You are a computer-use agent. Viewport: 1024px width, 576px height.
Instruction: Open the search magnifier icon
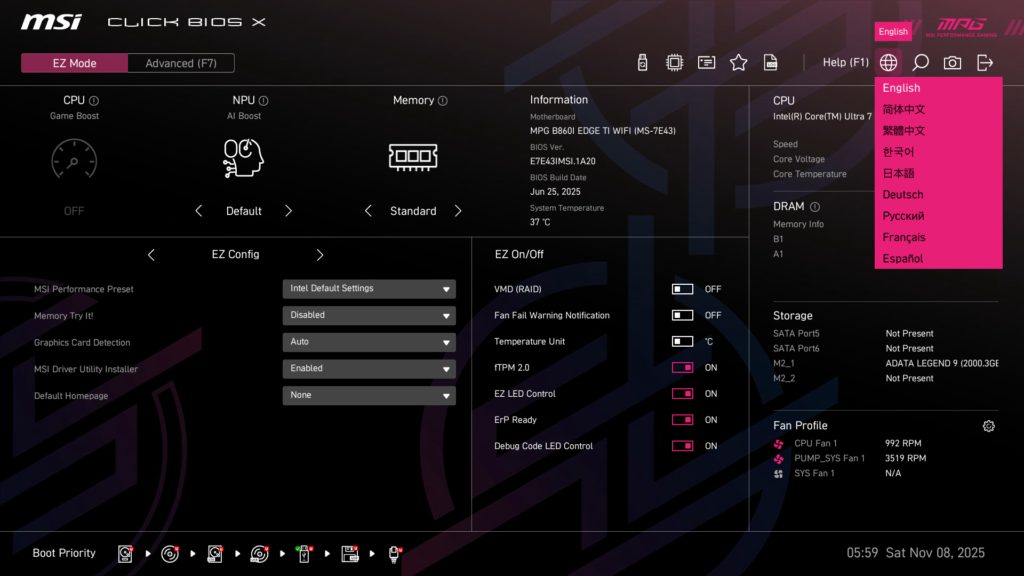(920, 61)
